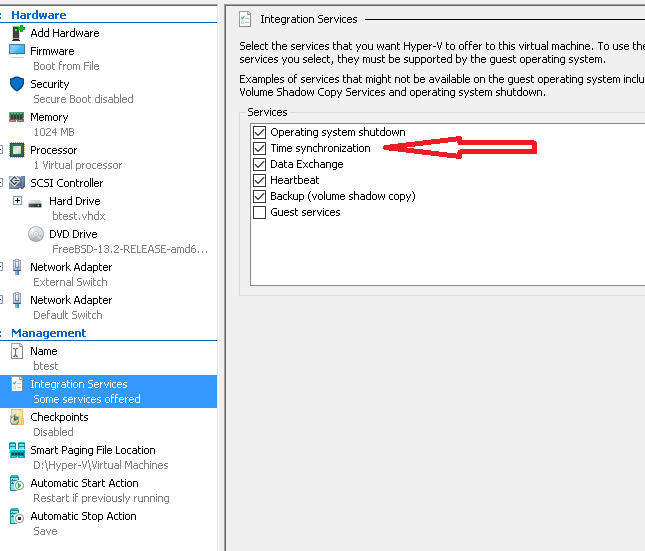Collapse the SCSI Controller node
The image size is (645, 551).
pyautogui.click(x=2, y=183)
